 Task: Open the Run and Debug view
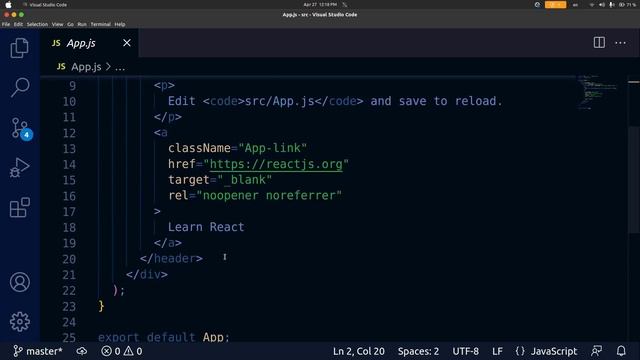[20, 168]
